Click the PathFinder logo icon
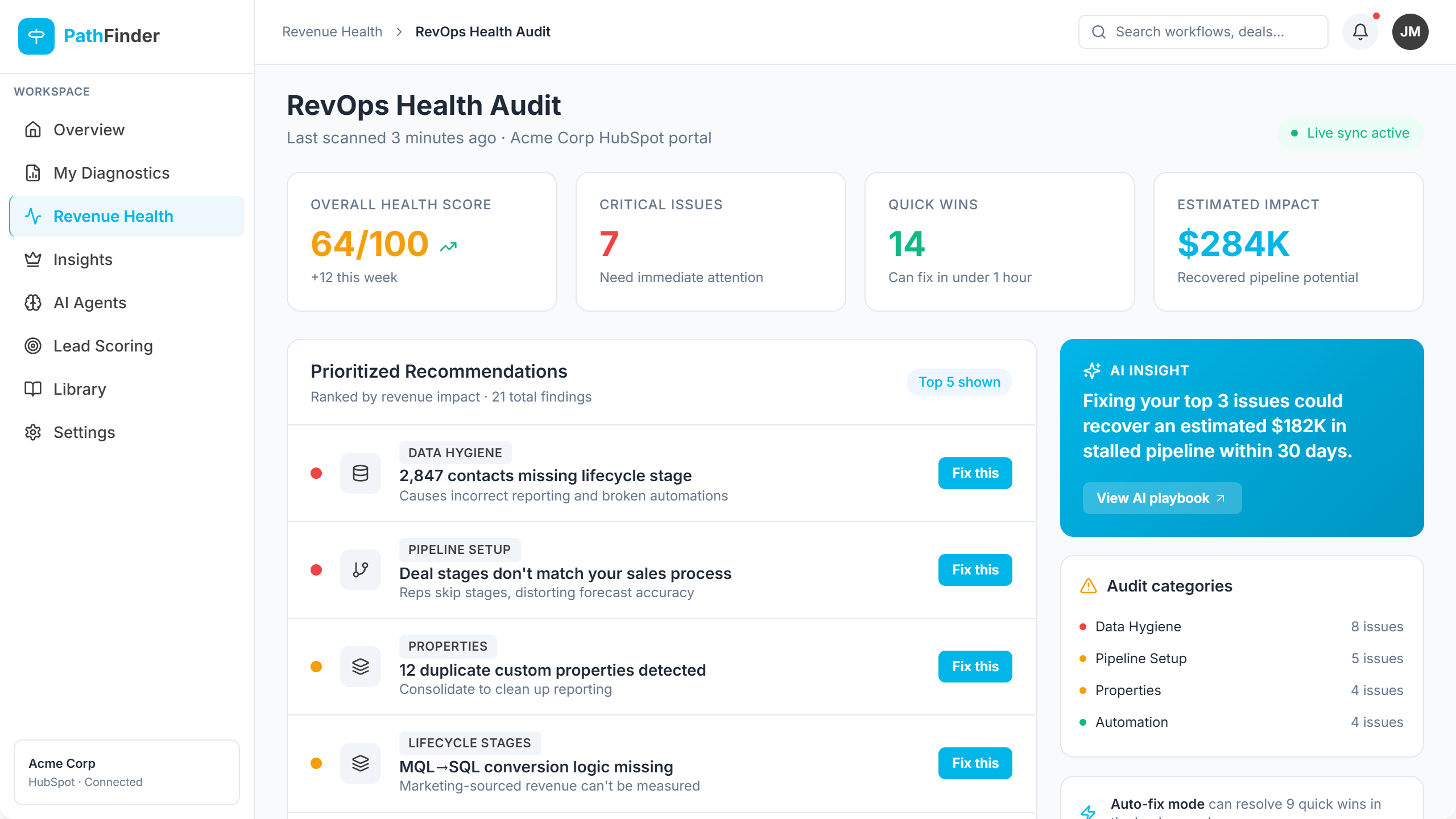 point(36,36)
